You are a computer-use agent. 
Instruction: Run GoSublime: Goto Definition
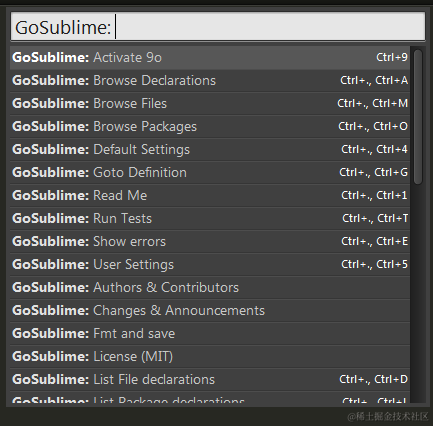coord(210,173)
